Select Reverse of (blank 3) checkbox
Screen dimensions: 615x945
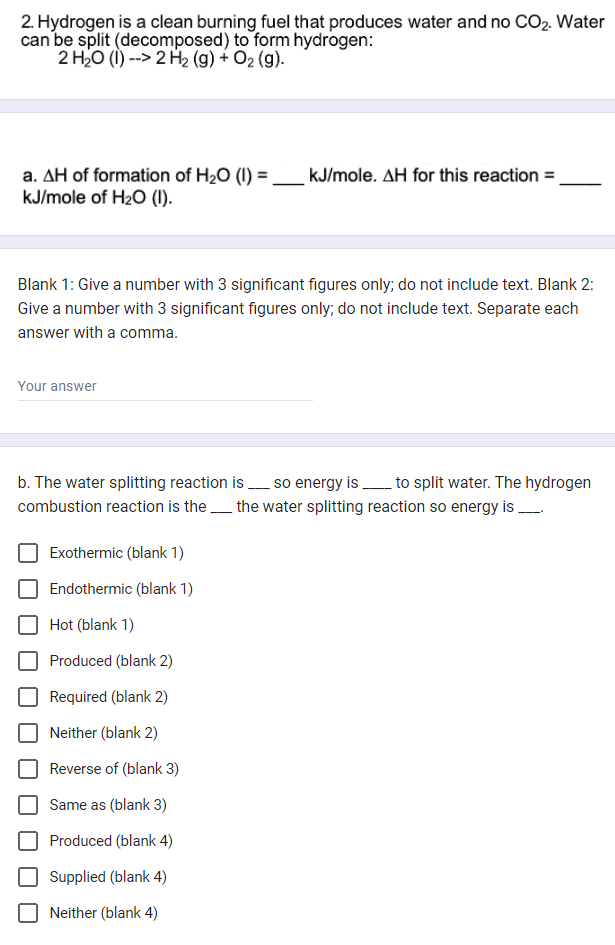pos(28,768)
